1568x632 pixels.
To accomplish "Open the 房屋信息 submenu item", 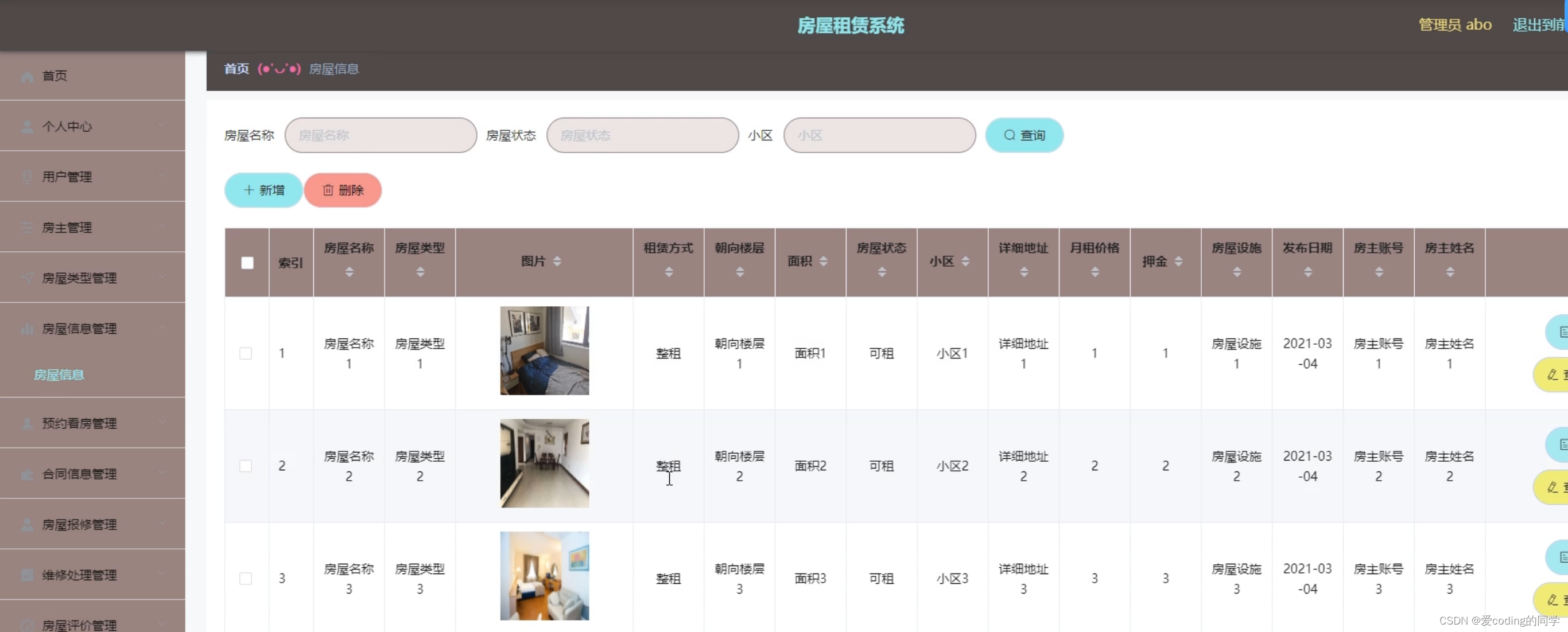I will point(59,374).
